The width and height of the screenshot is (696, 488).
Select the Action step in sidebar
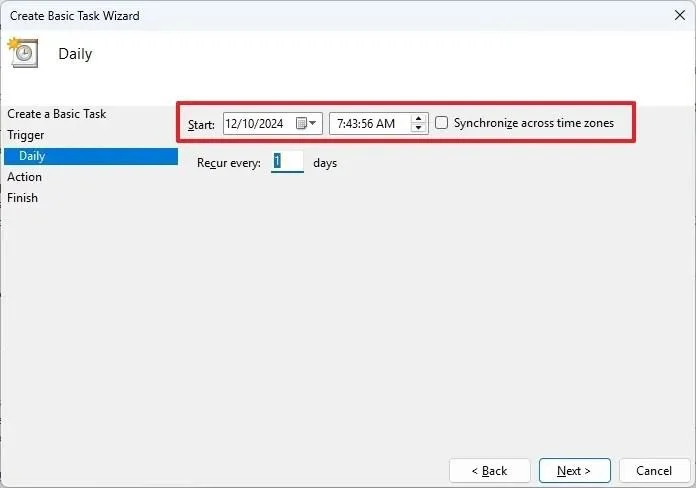[x=24, y=177]
